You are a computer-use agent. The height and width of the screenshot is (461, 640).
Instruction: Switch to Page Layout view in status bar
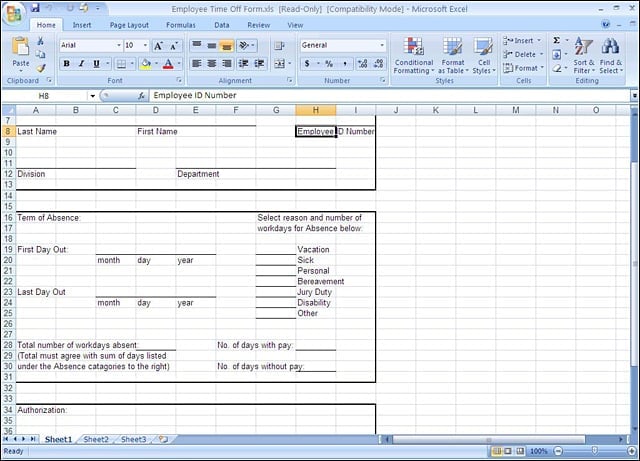coord(508,451)
